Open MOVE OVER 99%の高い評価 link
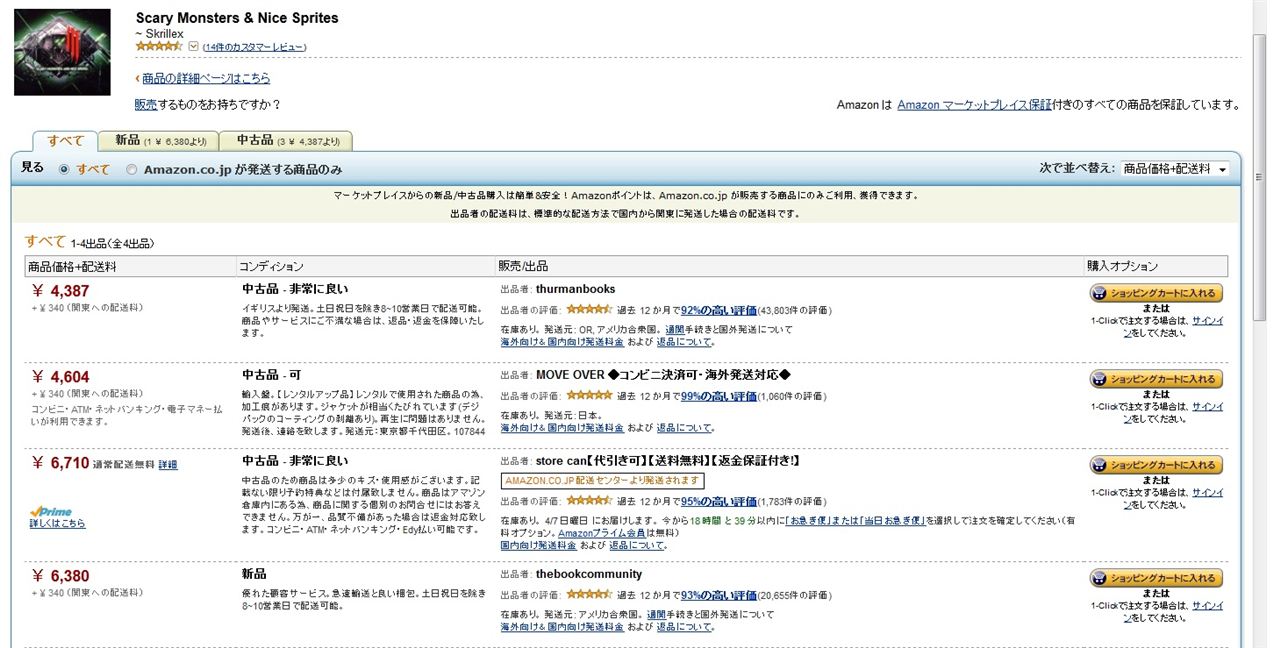Viewport: 1280px width, 648px height. click(x=719, y=396)
